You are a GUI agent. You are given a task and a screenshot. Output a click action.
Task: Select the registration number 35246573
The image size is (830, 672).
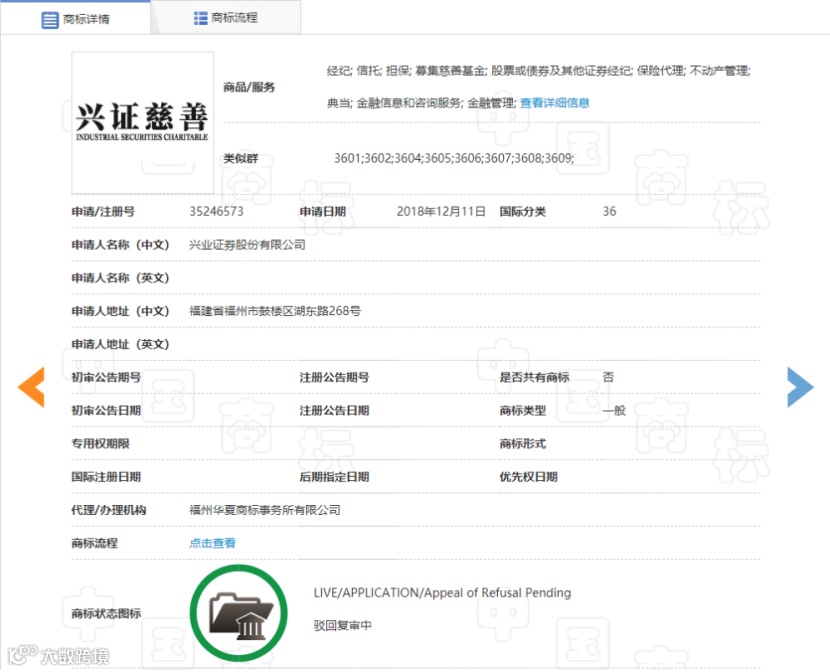click(216, 212)
